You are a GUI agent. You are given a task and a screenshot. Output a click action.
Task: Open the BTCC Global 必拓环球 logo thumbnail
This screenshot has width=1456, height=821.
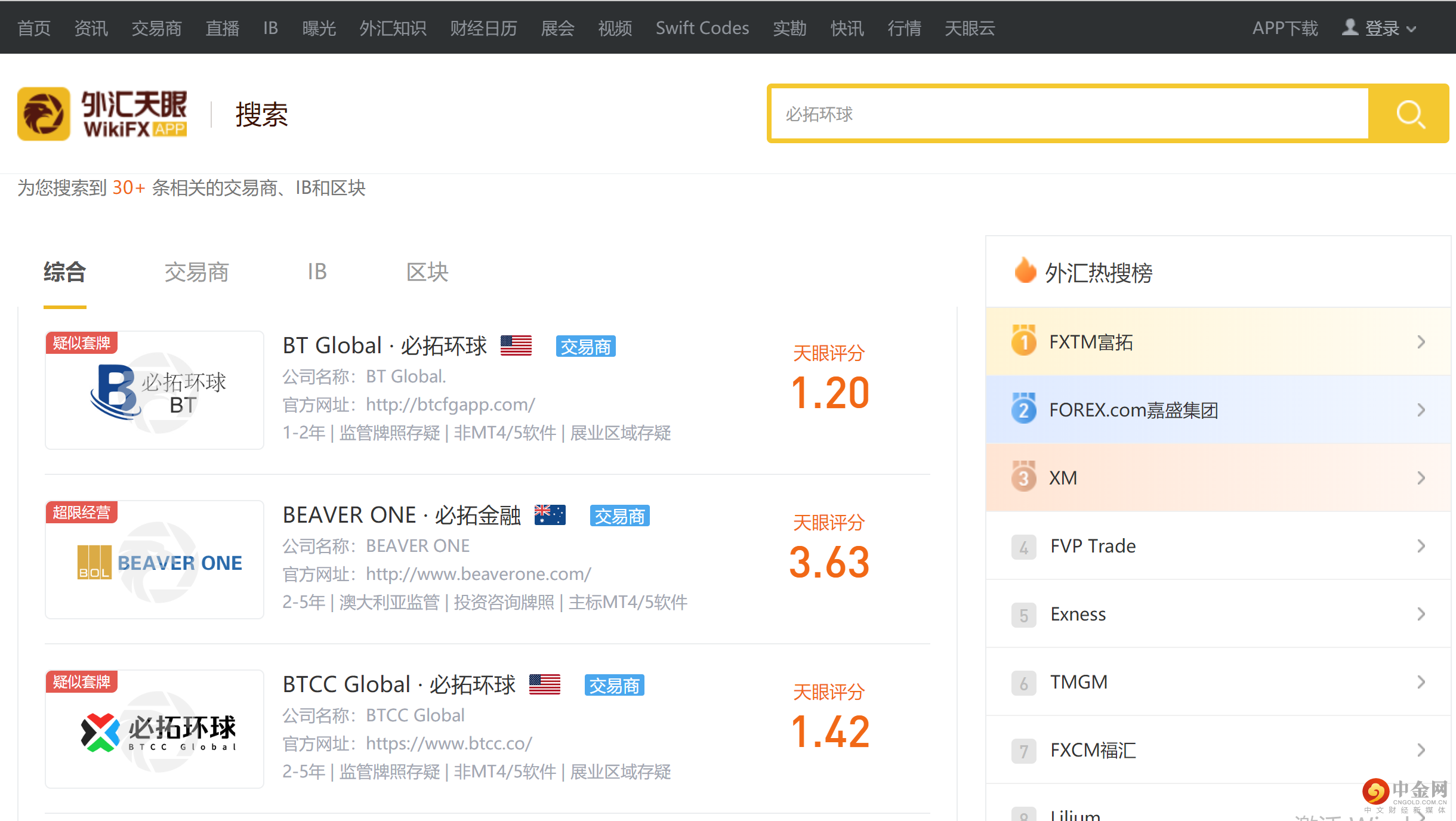point(155,729)
